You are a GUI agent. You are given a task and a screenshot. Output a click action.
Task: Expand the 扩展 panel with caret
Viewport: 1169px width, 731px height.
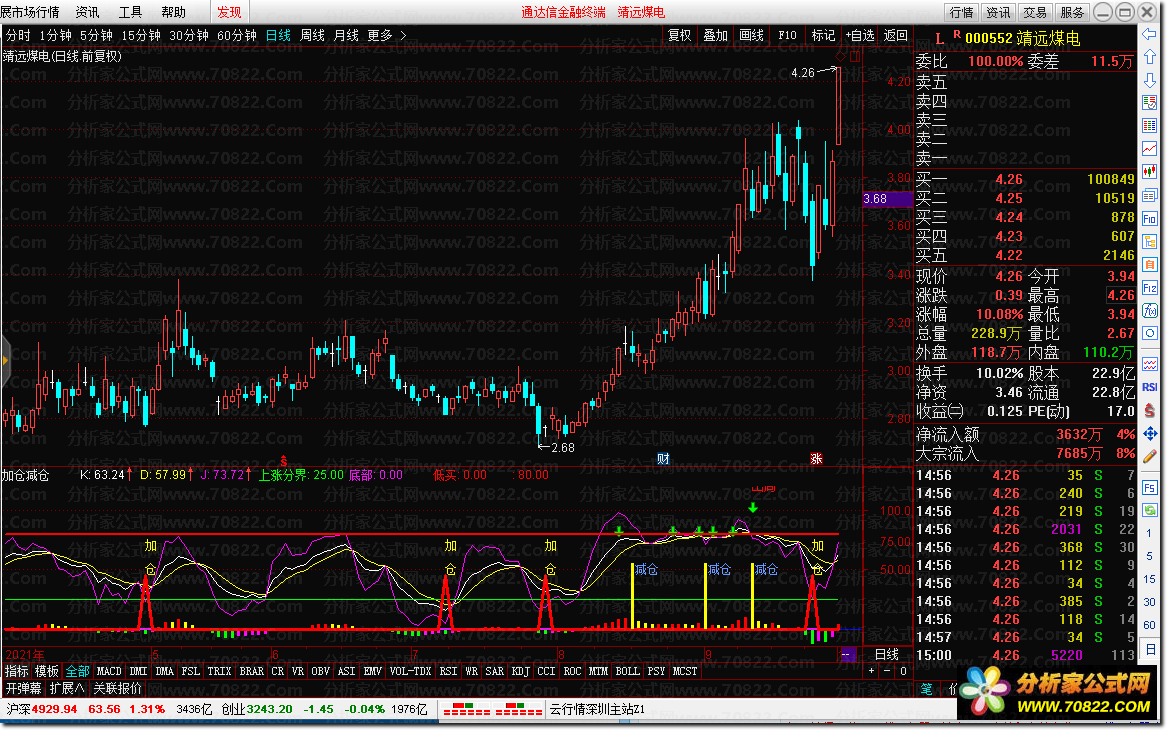67,688
